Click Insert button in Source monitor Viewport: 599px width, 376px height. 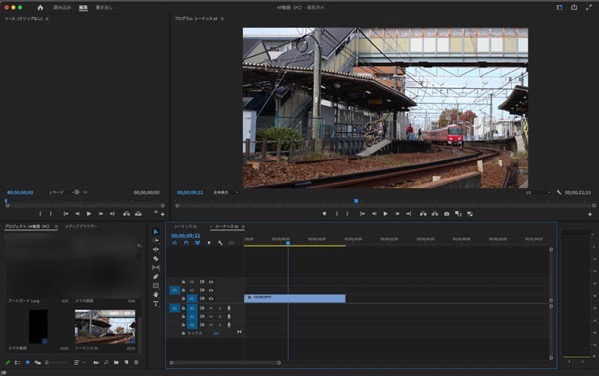click(x=126, y=214)
